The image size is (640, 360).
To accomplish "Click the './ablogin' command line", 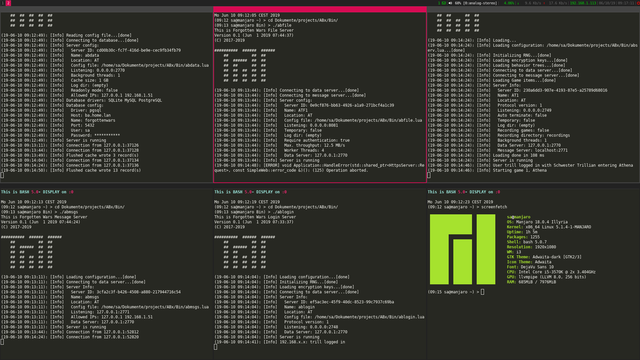I will (254, 212).
